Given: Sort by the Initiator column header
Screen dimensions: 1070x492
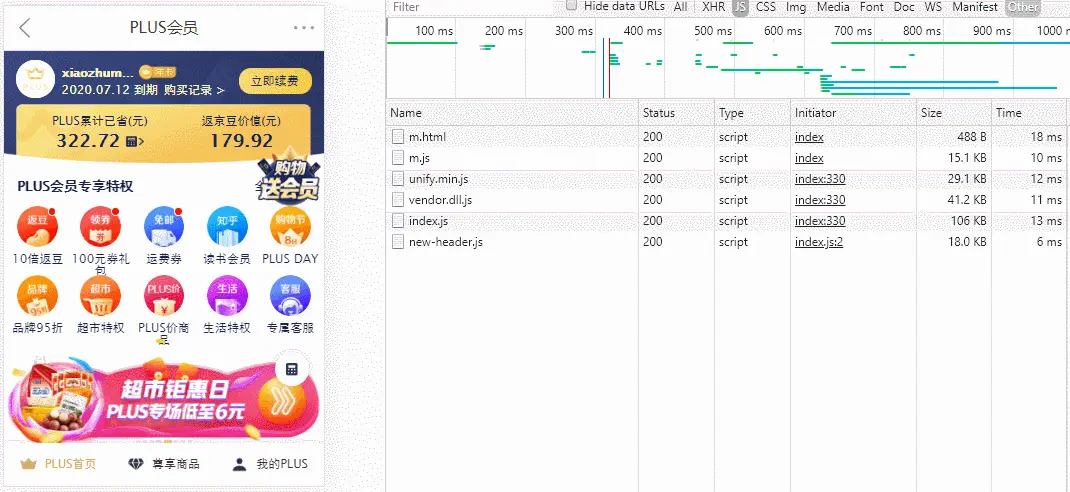Looking at the screenshot, I should (x=853, y=113).
